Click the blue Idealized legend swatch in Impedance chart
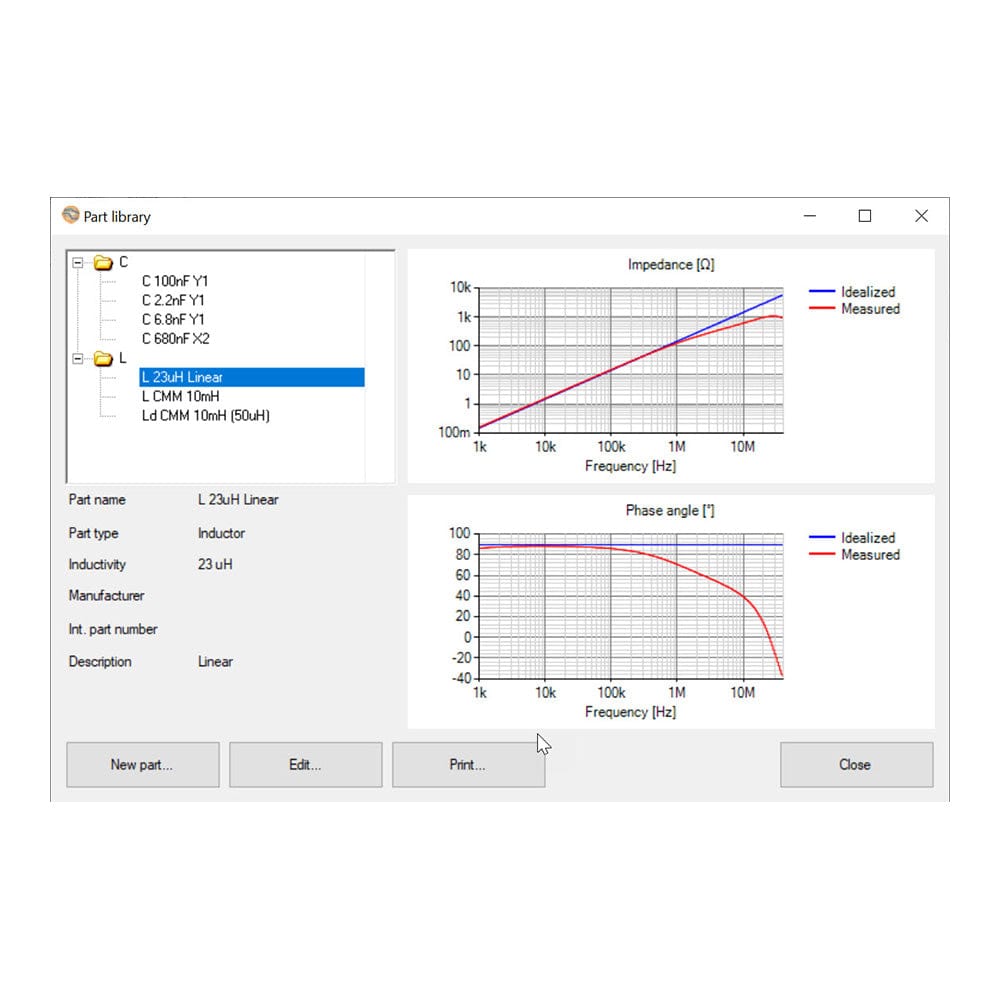Screen dimensions: 1000x1000 click(x=821, y=292)
